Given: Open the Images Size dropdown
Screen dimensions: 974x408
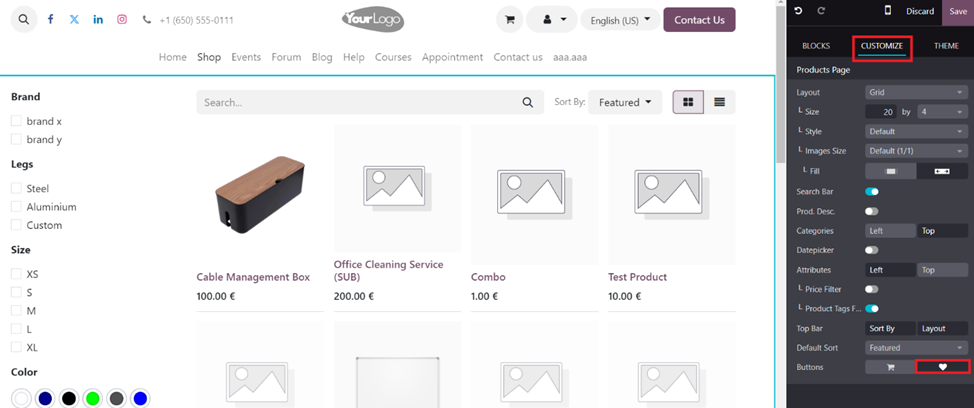Looking at the screenshot, I should click(x=916, y=151).
